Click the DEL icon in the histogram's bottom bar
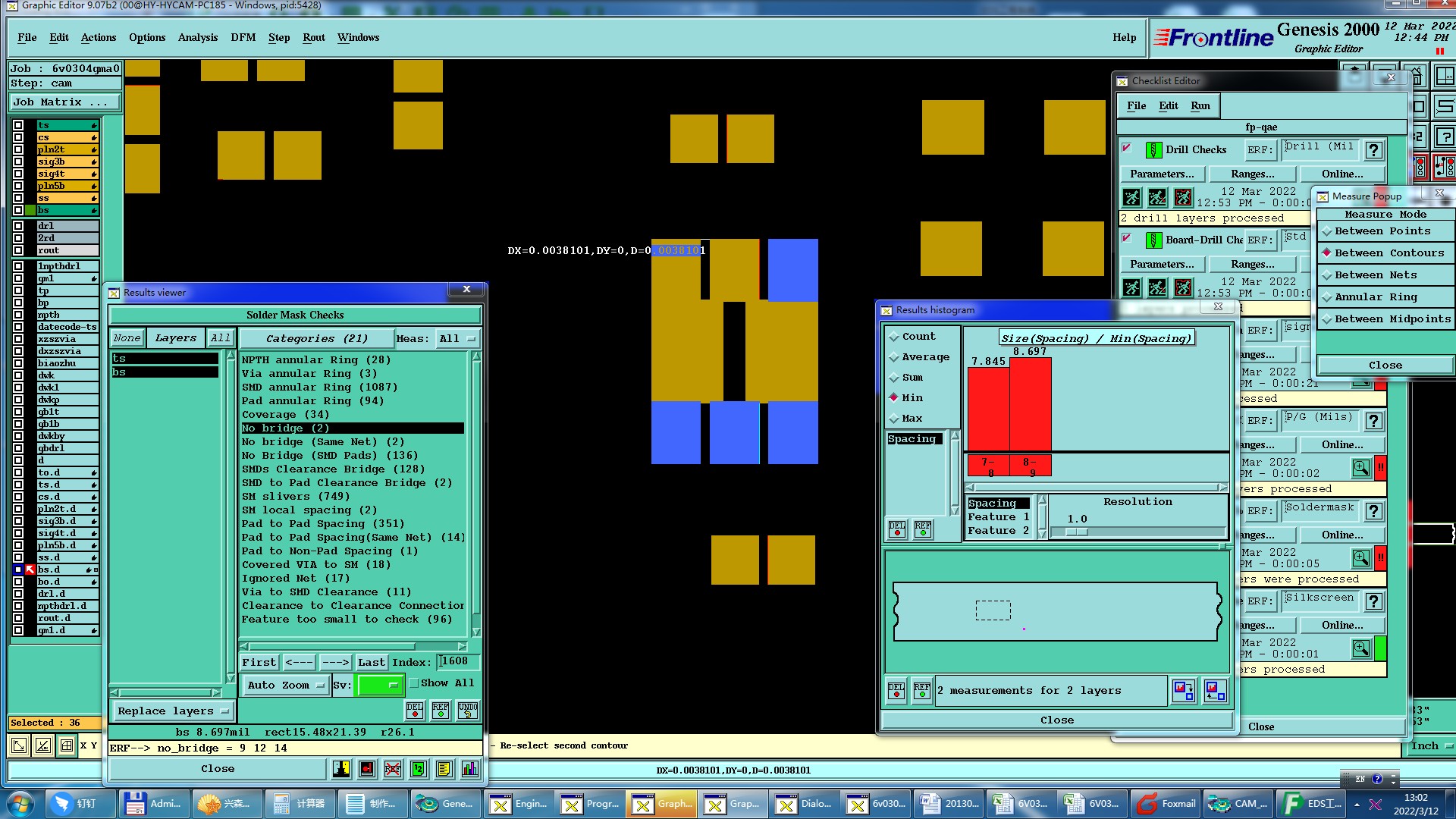This screenshot has width=1456, height=819. (x=896, y=690)
